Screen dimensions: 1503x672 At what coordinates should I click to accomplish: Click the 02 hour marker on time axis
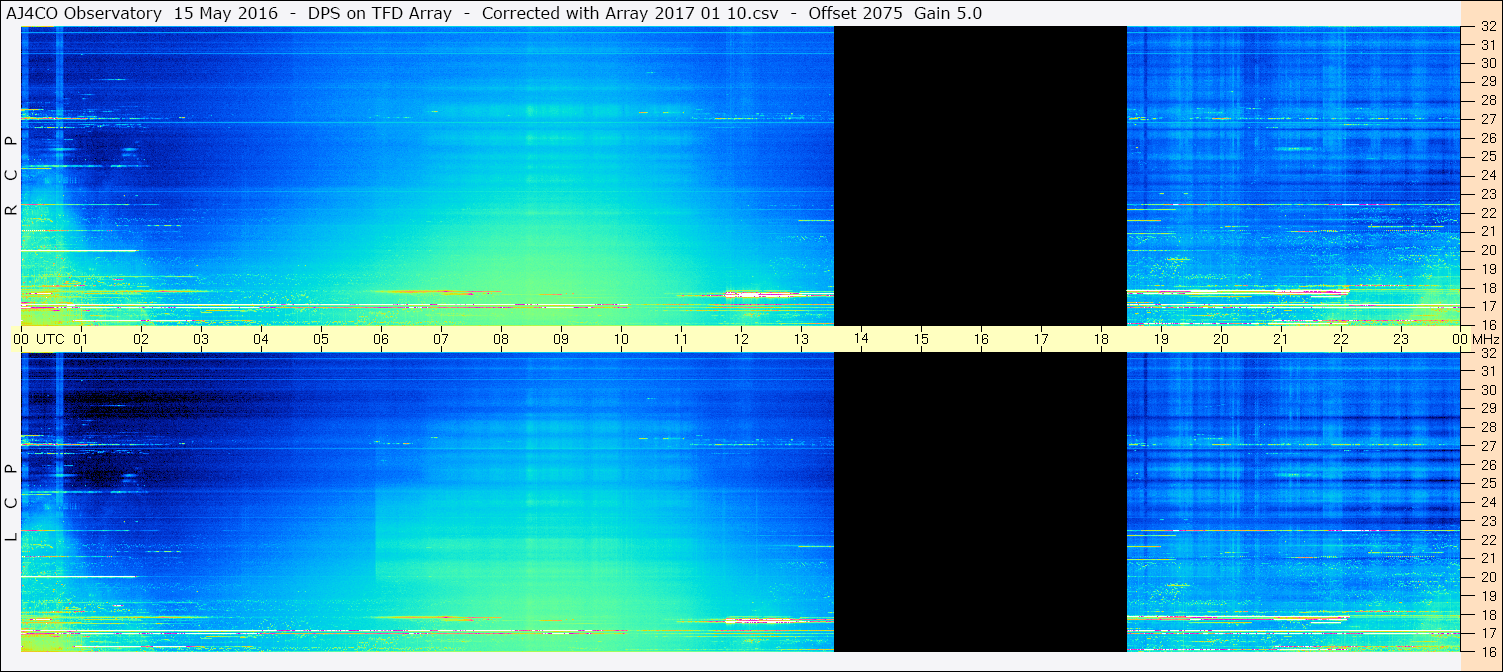pos(141,339)
